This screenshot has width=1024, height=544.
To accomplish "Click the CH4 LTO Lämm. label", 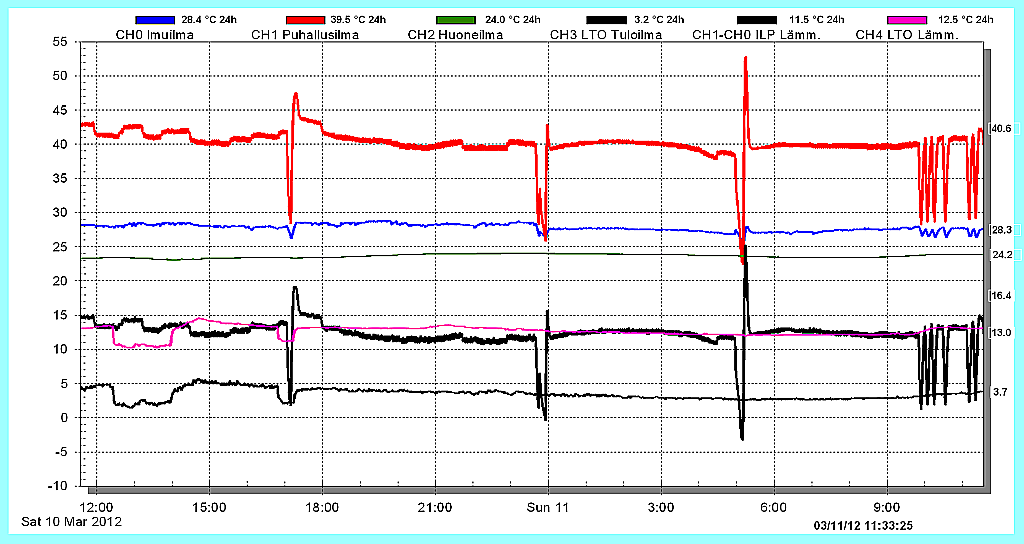I will [907, 35].
